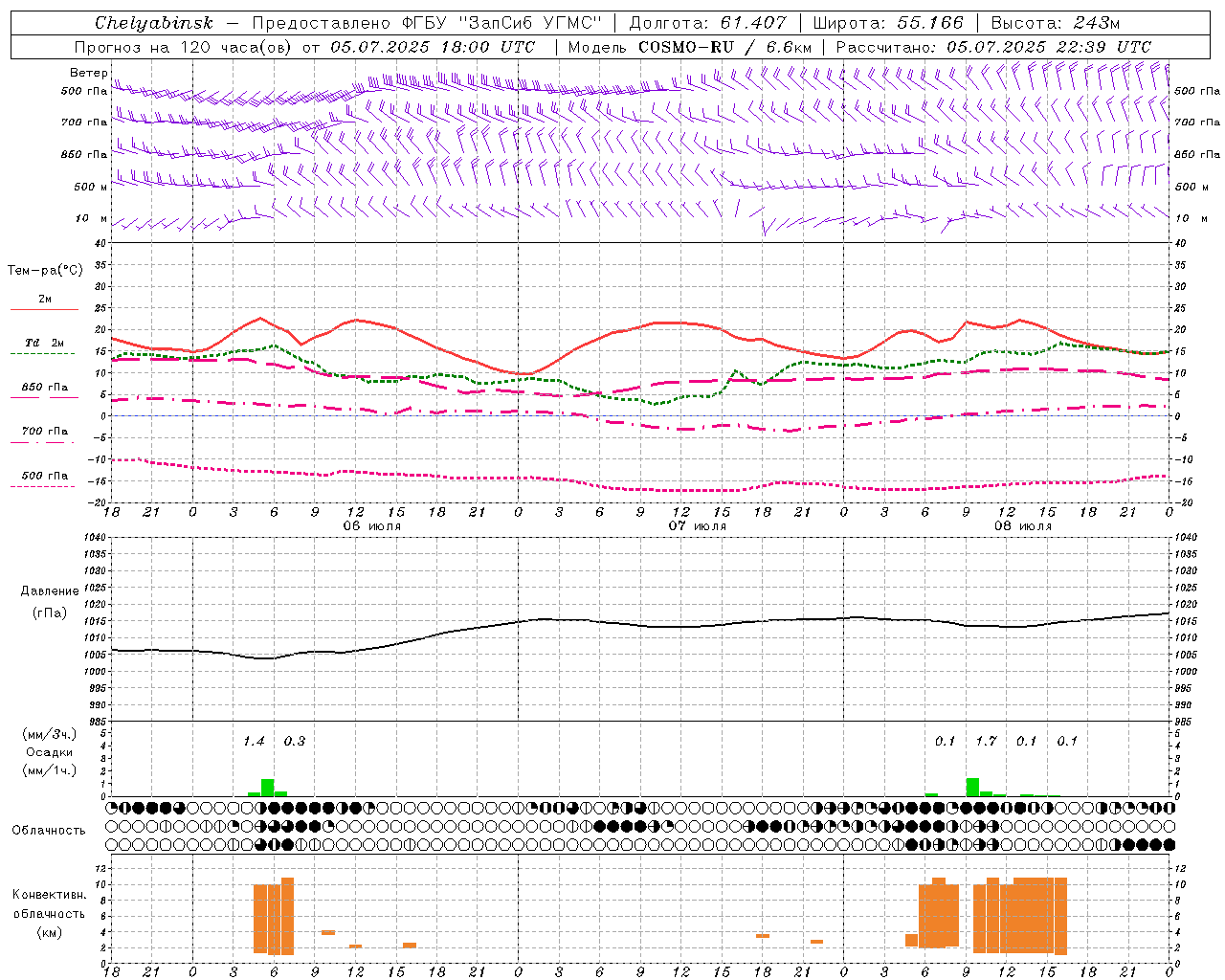Click the Долгота: 61.407 value
The width and height of the screenshot is (1225, 980).
click(x=707, y=23)
